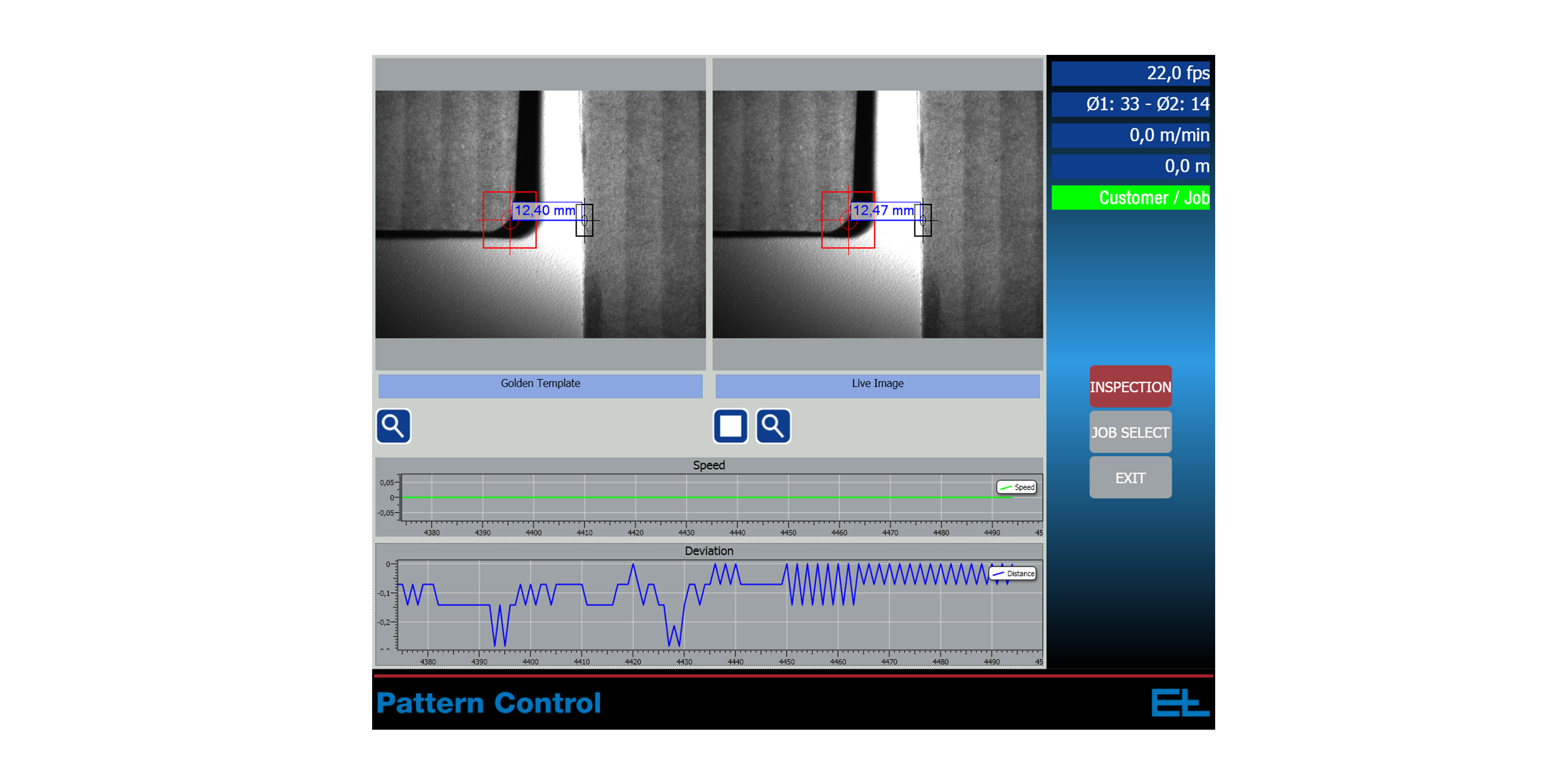Click the Live Image magnifier icon
The image size is (1568, 784).
[773, 426]
